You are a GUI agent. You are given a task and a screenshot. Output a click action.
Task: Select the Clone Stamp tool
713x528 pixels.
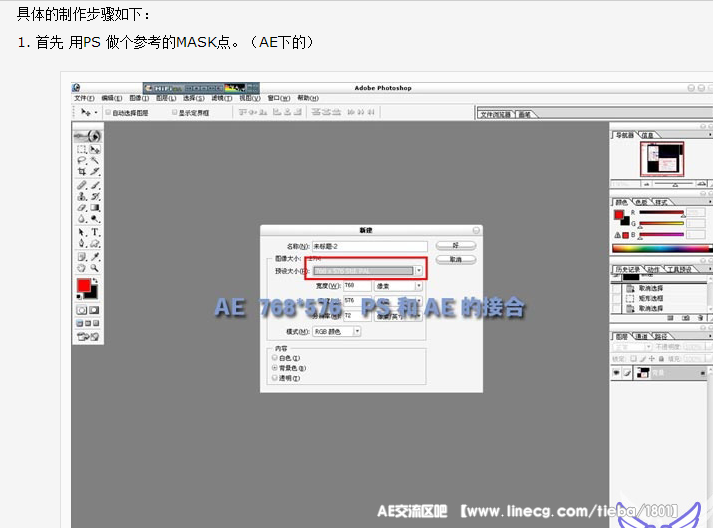[x=82, y=196]
